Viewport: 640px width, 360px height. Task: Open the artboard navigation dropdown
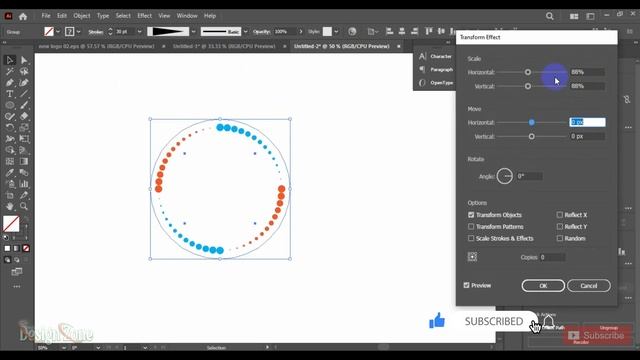tap(145, 348)
